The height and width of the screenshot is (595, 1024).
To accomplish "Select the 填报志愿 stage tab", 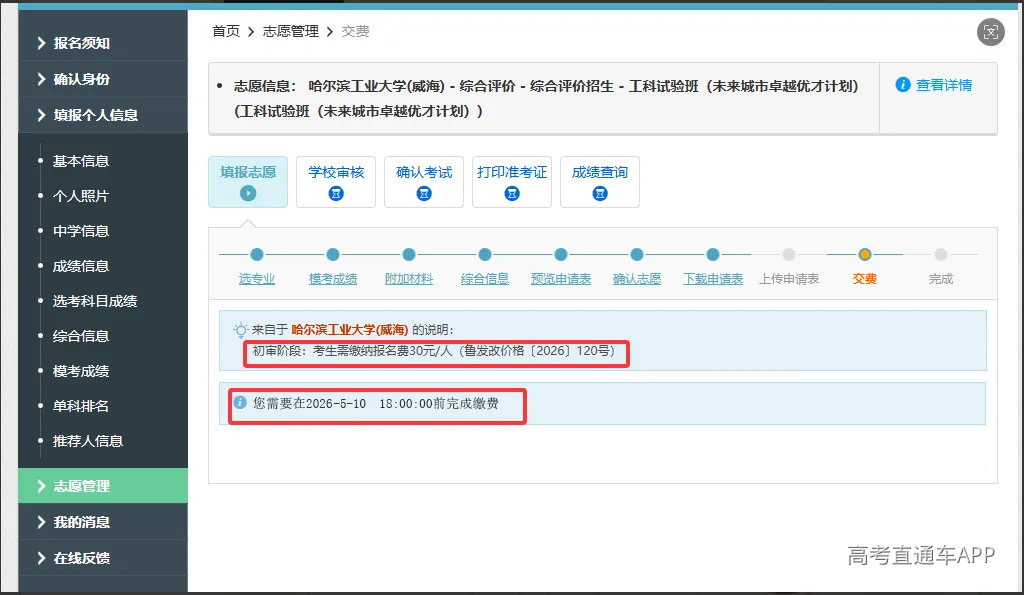I will (x=248, y=182).
